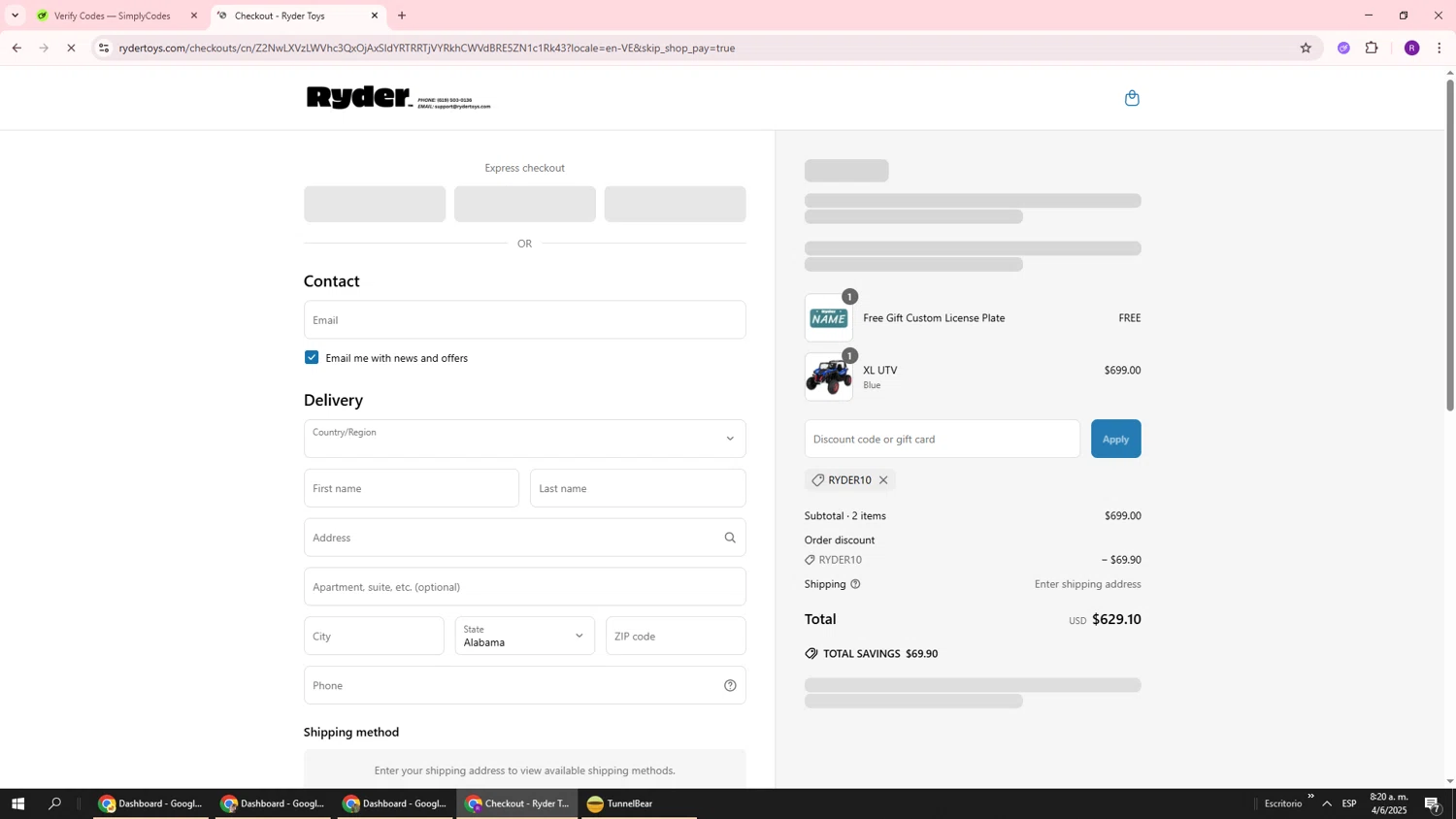Show hidden system tray icons
The height and width of the screenshot is (819, 1456).
[1327, 803]
